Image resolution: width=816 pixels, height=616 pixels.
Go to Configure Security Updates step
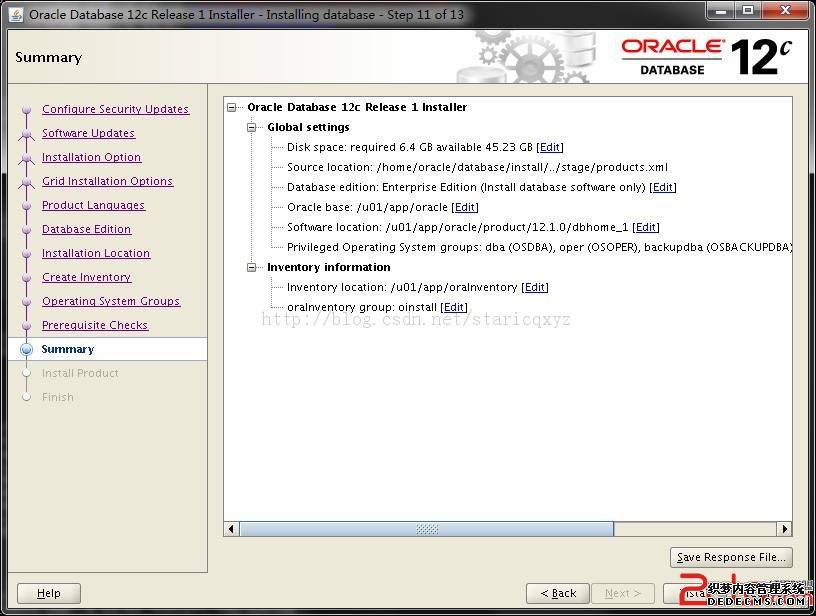click(115, 109)
